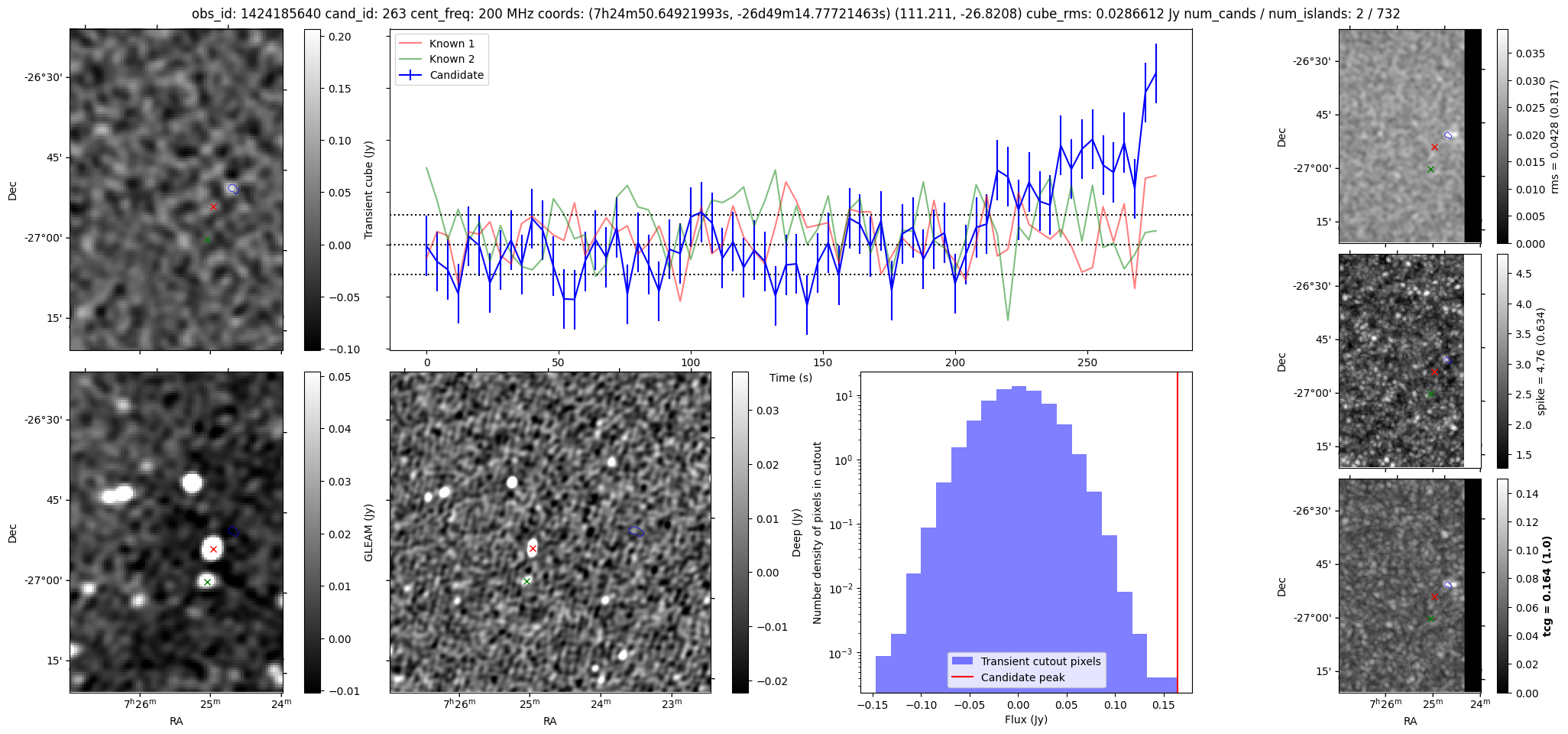Click the green x marker in the GLEAM image
1568x734 pixels.
(x=207, y=582)
